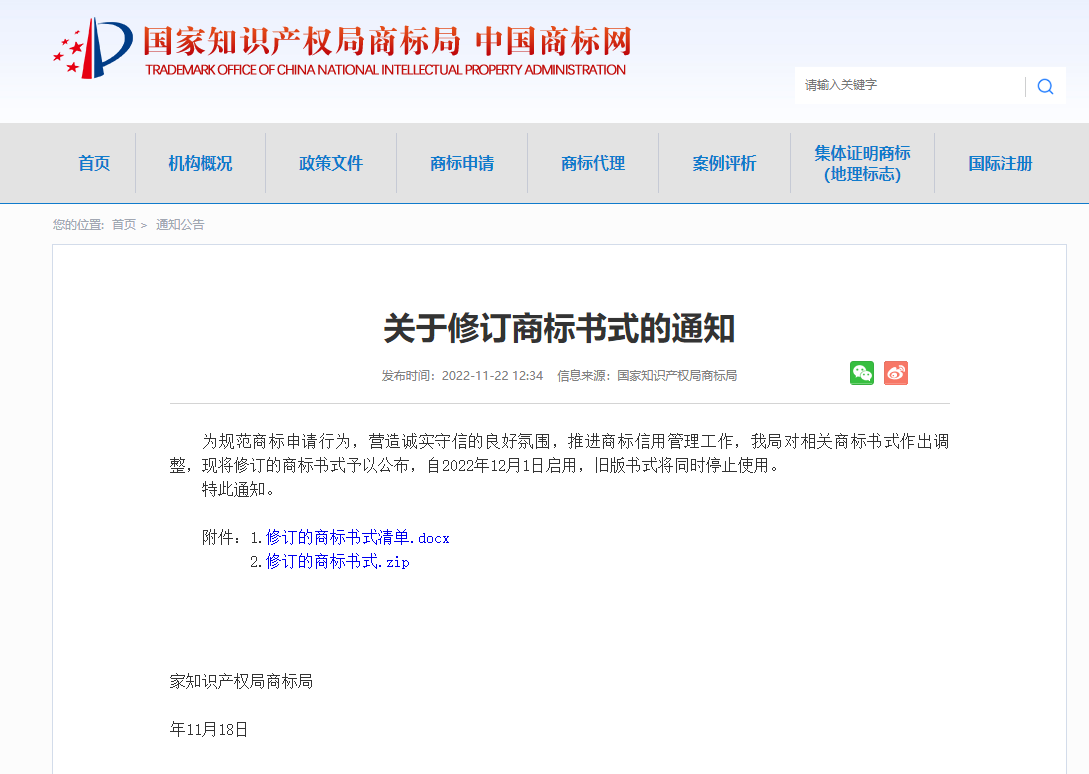Image resolution: width=1089 pixels, height=774 pixels.
Task: Share article via WeChat icon
Action: [861, 373]
